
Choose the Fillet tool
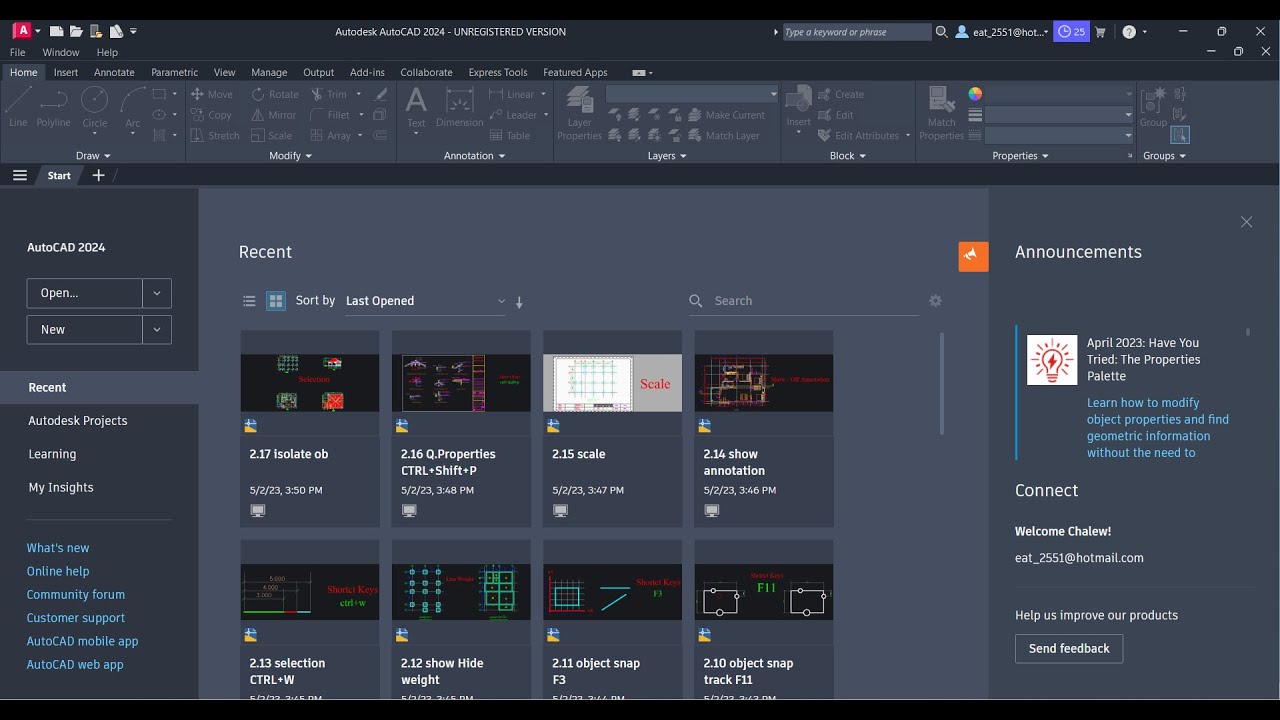tap(329, 115)
